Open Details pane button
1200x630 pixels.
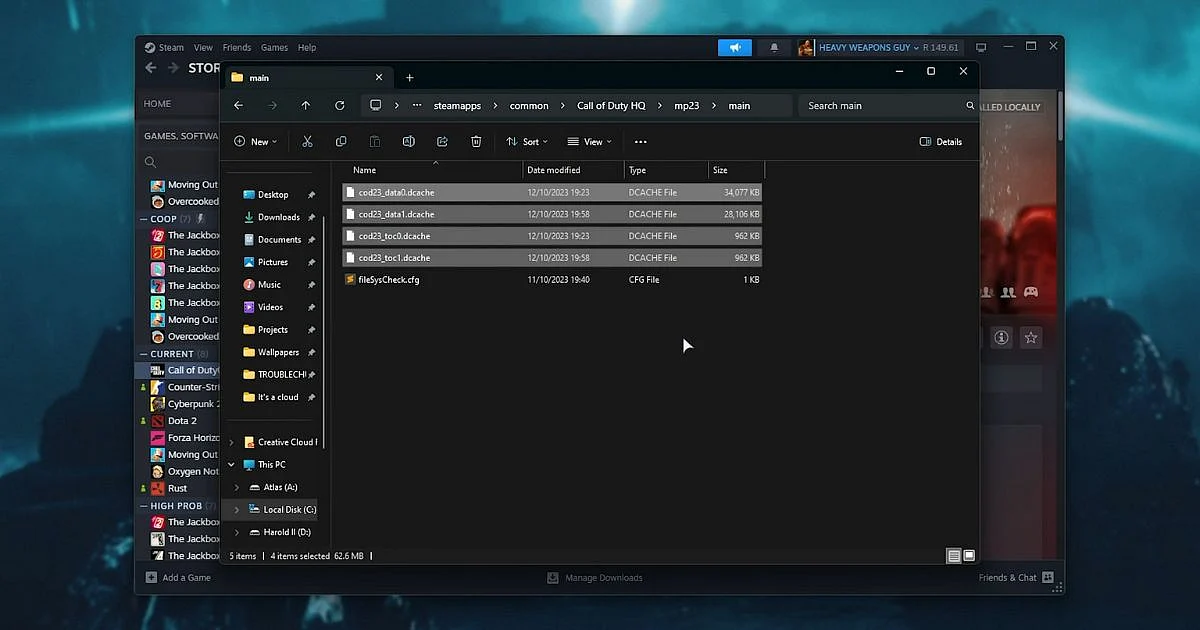click(x=940, y=142)
